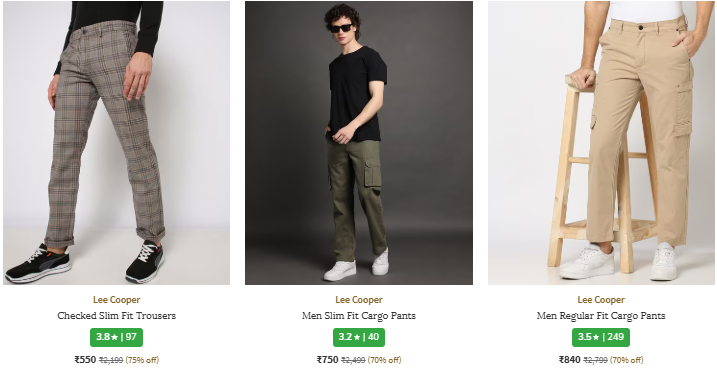Click the struck-through ₹2,799 original price
Image resolution: width=717 pixels, height=373 pixels.
(x=596, y=360)
